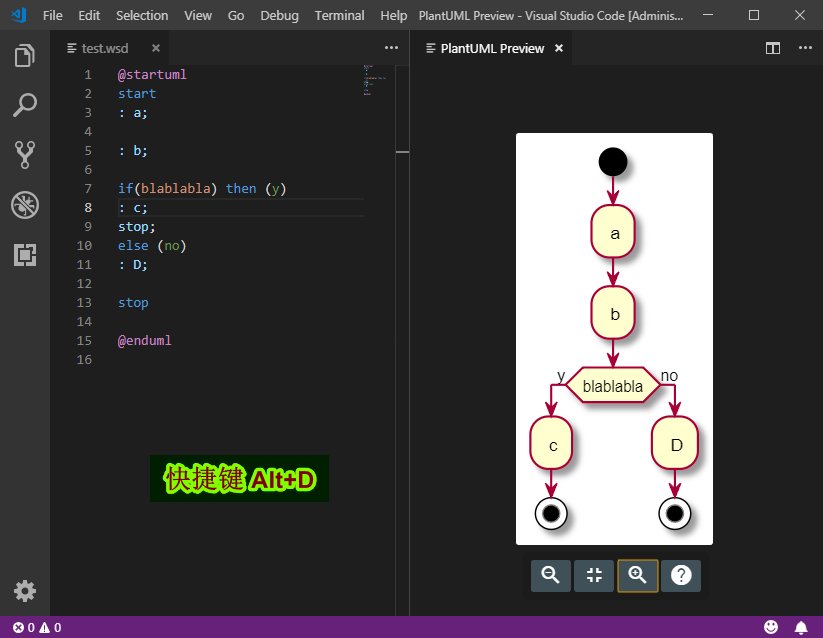Viewport: 823px width, 638px height.
Task: Open the Selection menu
Action: point(142,16)
